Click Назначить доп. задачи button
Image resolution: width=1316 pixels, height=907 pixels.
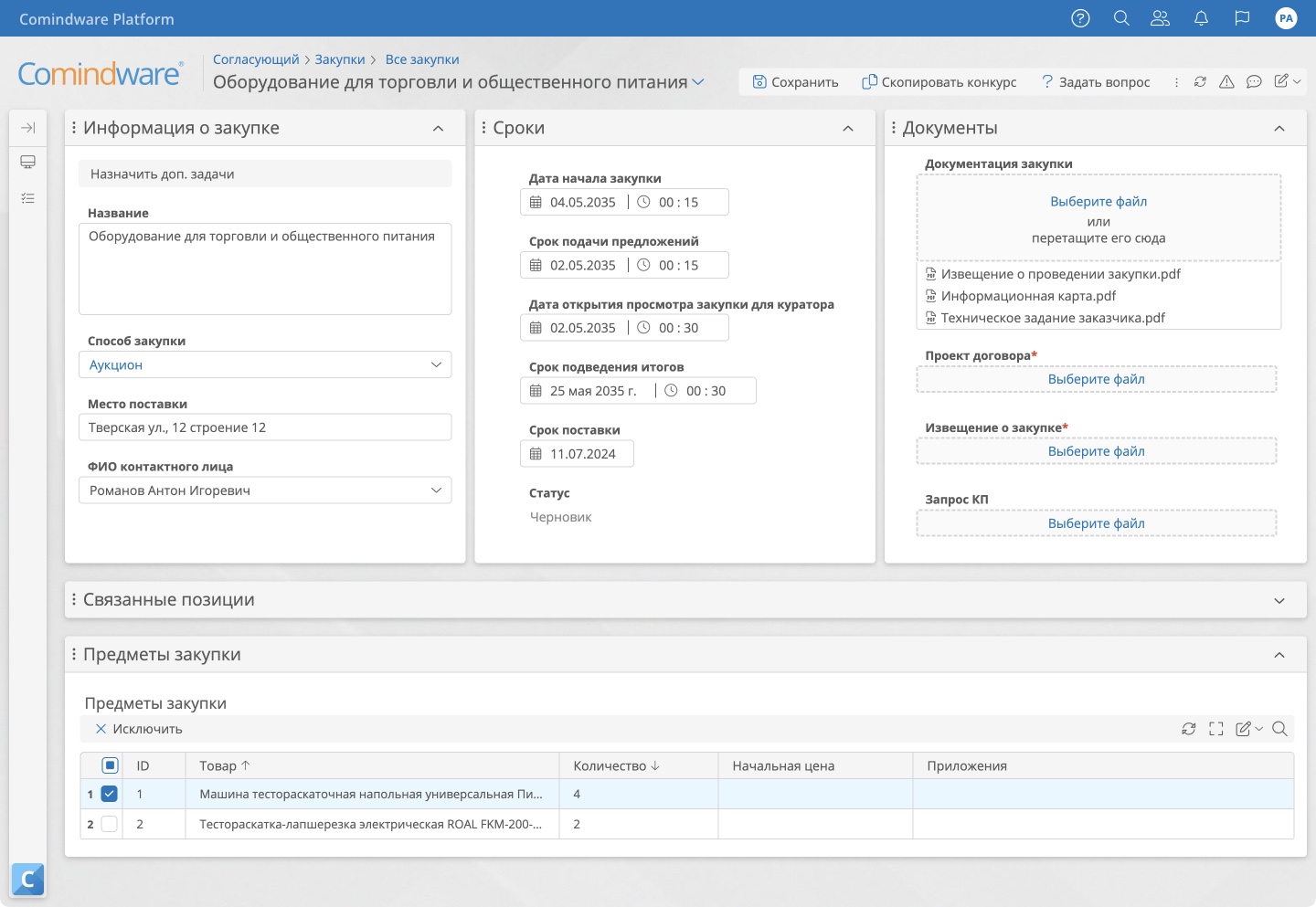click(x=265, y=174)
